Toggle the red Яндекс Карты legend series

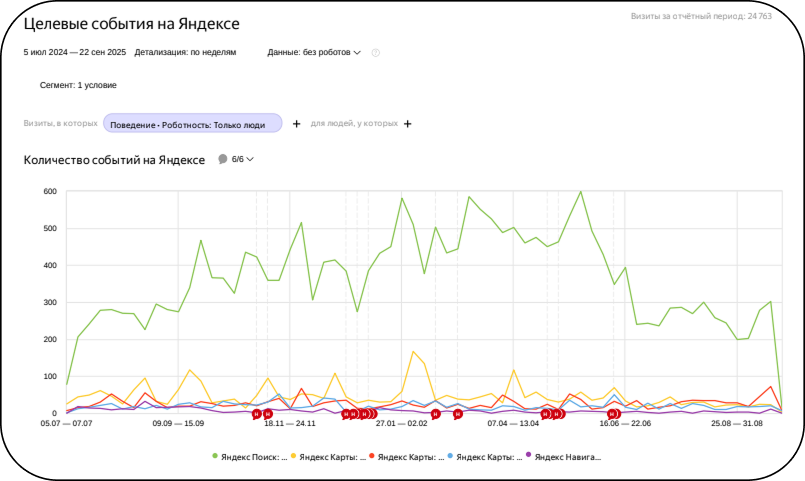coord(407,457)
